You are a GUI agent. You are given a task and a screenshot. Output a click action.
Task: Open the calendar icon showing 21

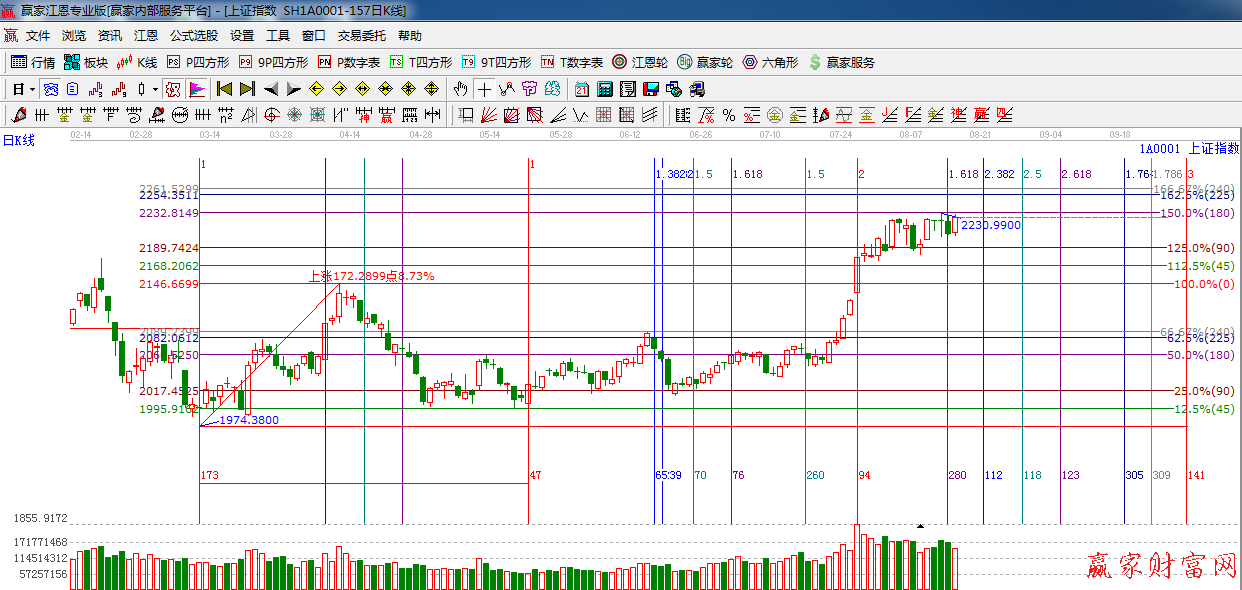(x=581, y=89)
